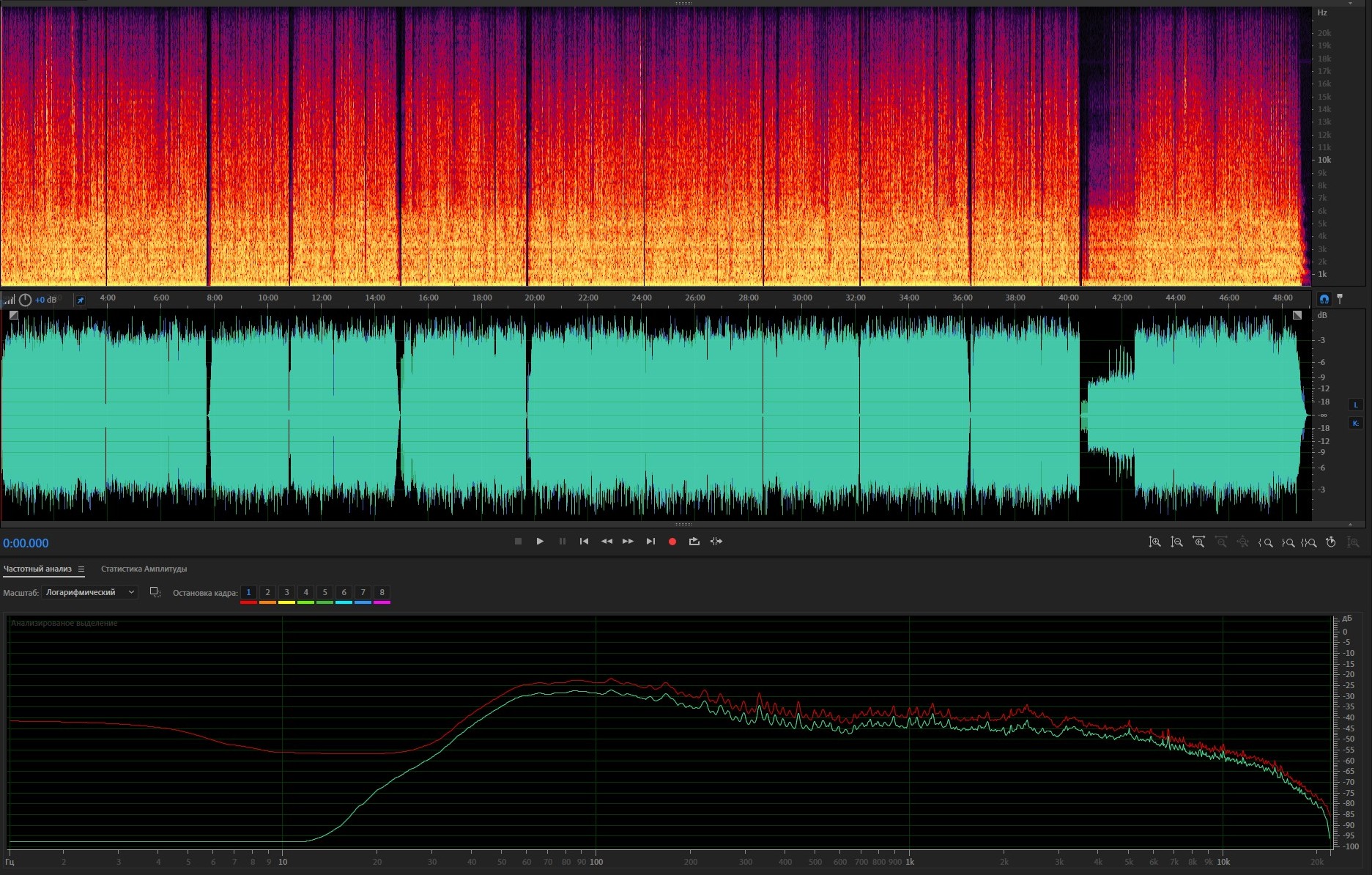Click the rightmost zoom icon in the zoom toolbar
1372x875 pixels.
click(1353, 542)
